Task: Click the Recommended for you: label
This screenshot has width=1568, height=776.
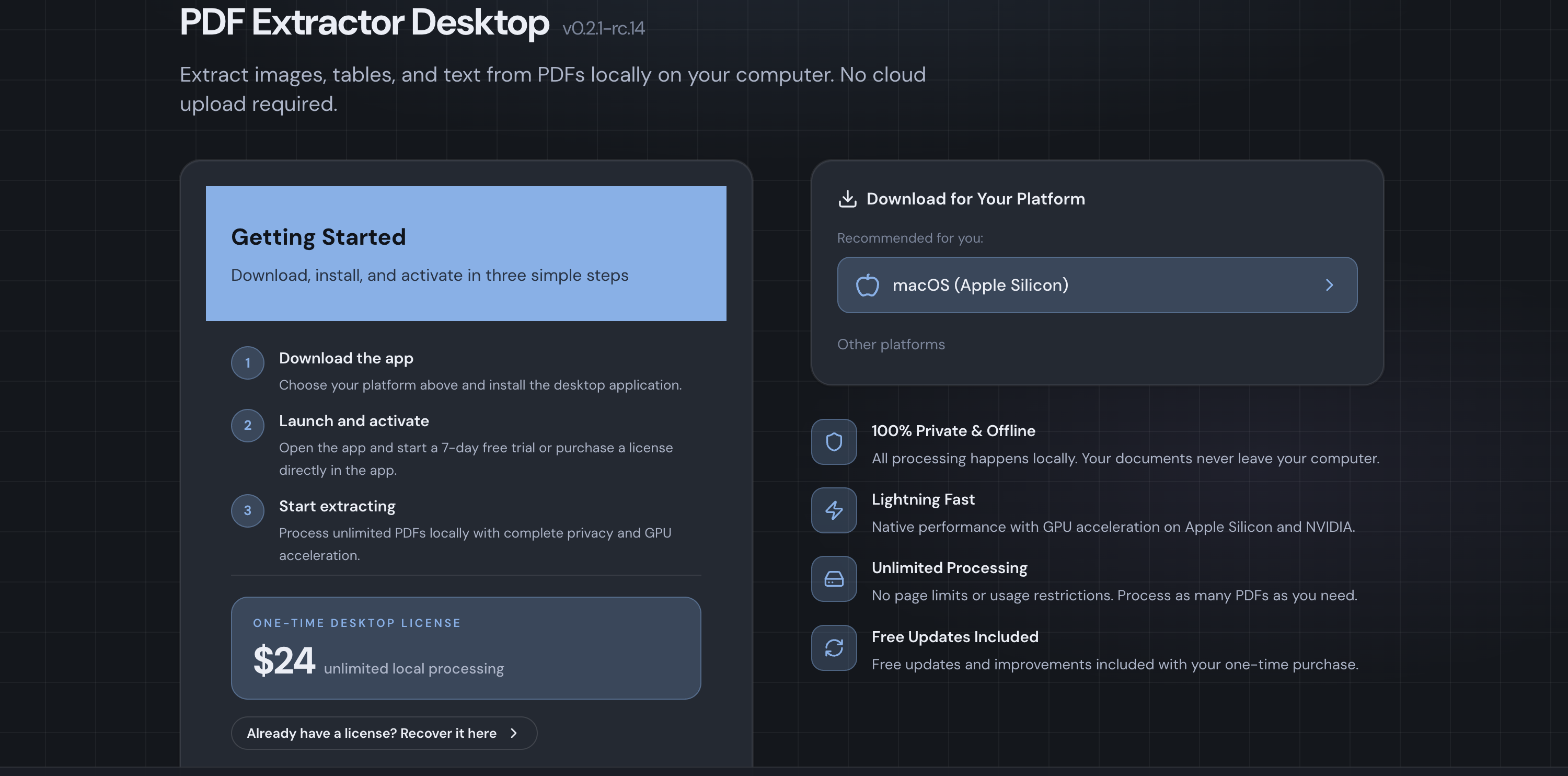Action: (910, 238)
